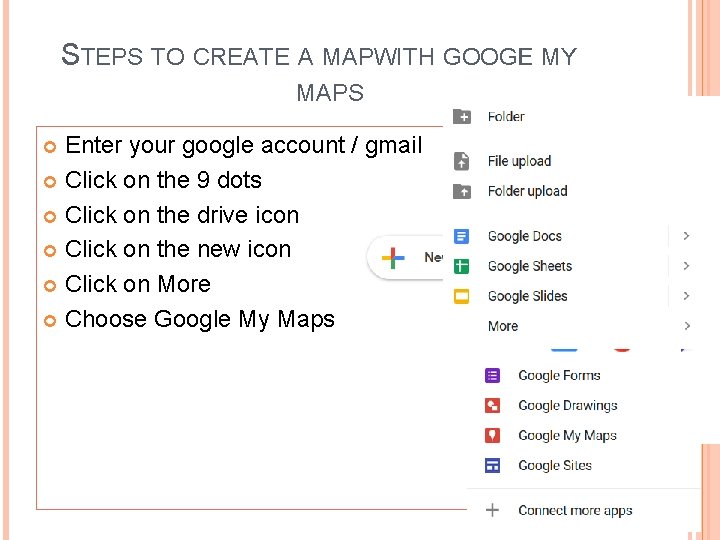Click the Google Sites icon
The height and width of the screenshot is (540, 720).
coord(492,466)
